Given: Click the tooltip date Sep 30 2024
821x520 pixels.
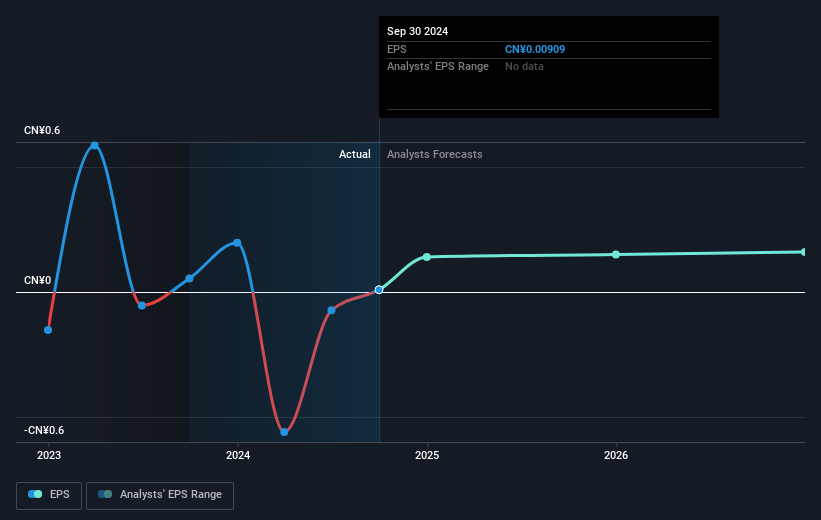Looking at the screenshot, I should 417,31.
